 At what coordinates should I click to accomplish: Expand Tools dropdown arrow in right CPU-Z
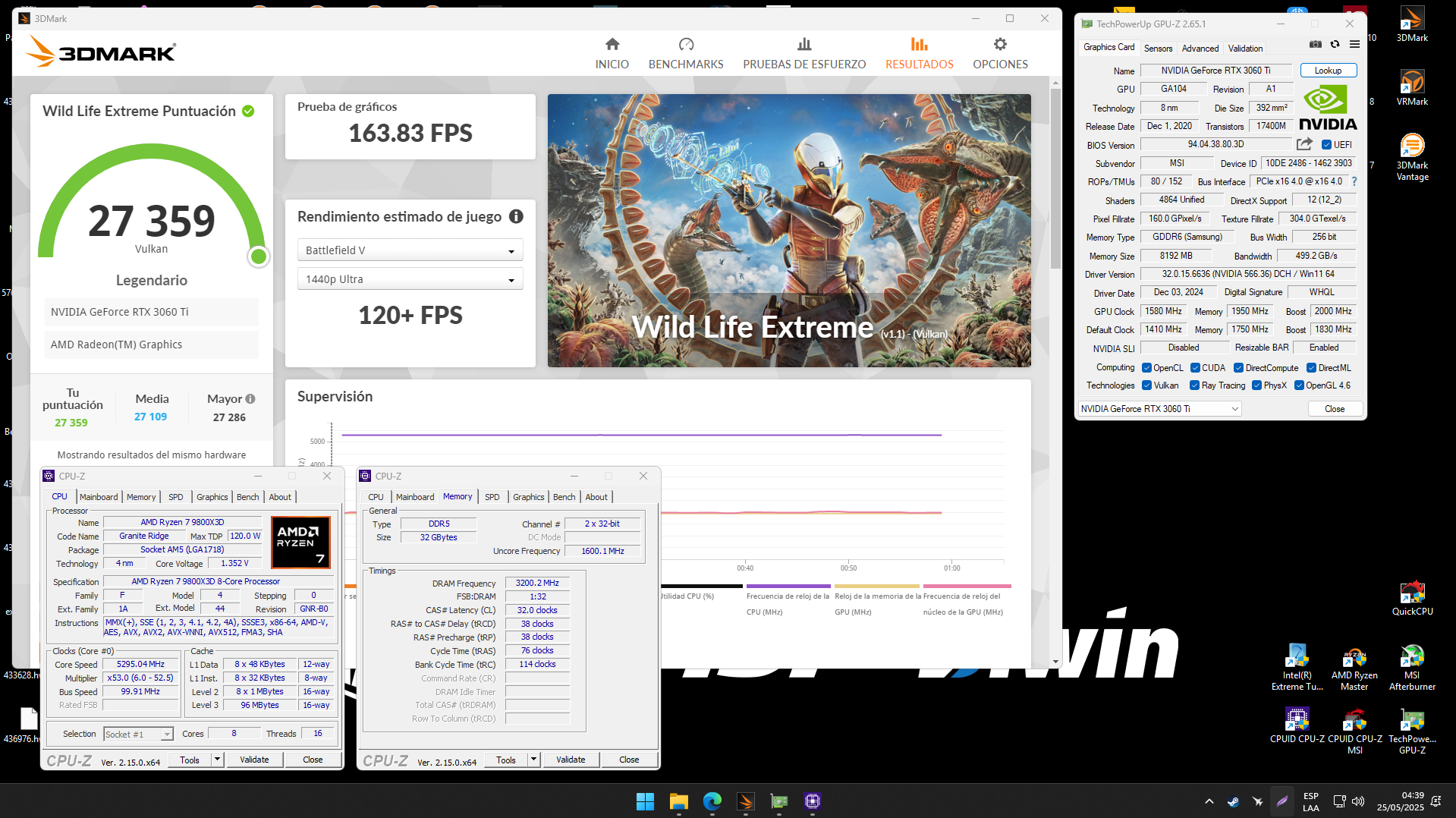533,760
